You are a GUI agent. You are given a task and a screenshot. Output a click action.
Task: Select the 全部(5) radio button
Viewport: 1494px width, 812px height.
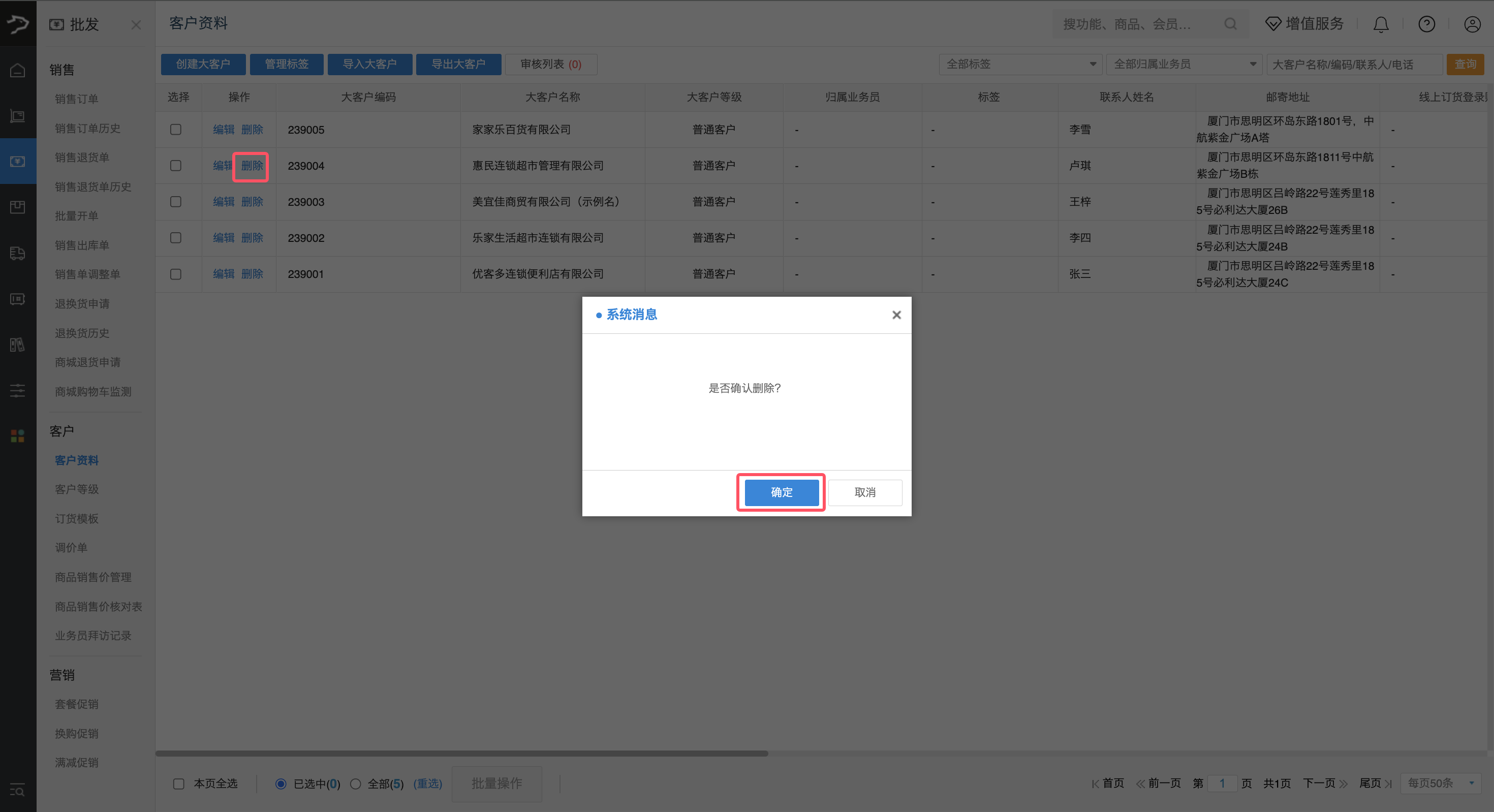click(x=356, y=784)
